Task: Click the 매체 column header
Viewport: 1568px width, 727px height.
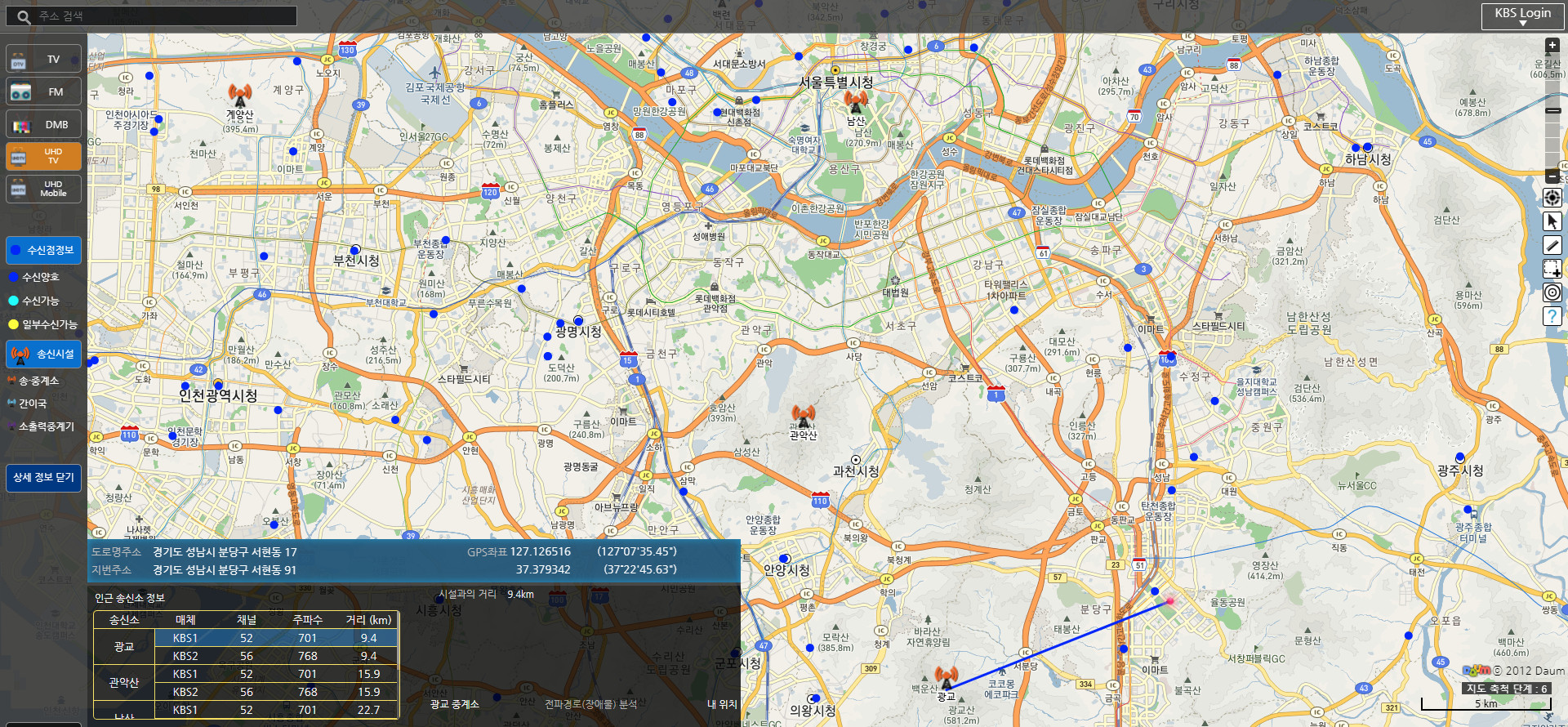Action: [185, 620]
